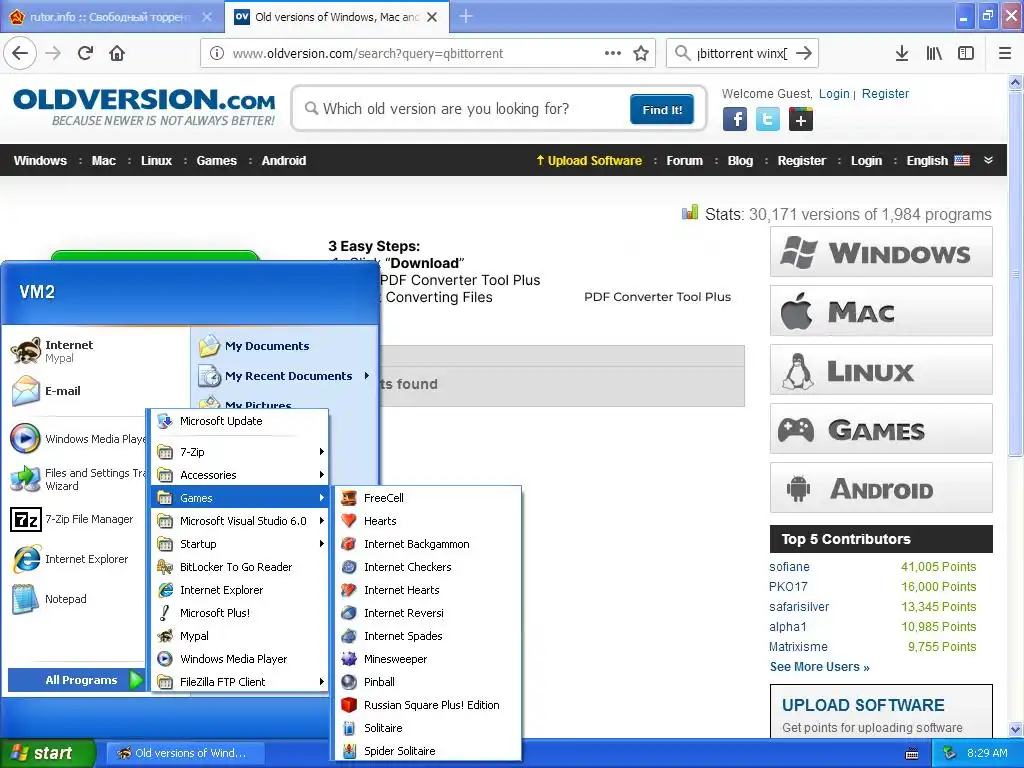The height and width of the screenshot is (768, 1024).
Task: Expand the Startup program folder
Action: coord(240,544)
